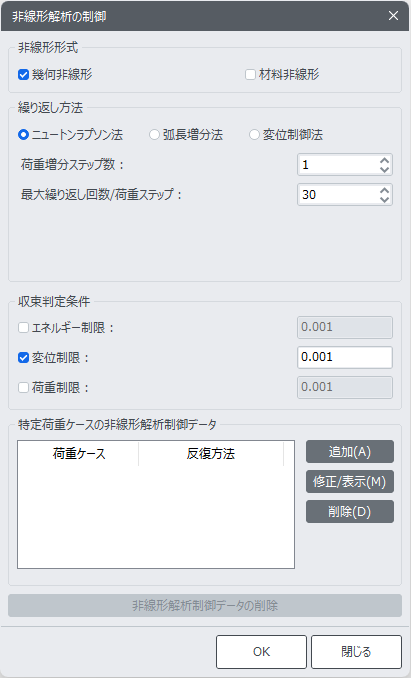Screen dimensions: 411x678
Task: Click the 削除(D) button
Action: (350, 512)
